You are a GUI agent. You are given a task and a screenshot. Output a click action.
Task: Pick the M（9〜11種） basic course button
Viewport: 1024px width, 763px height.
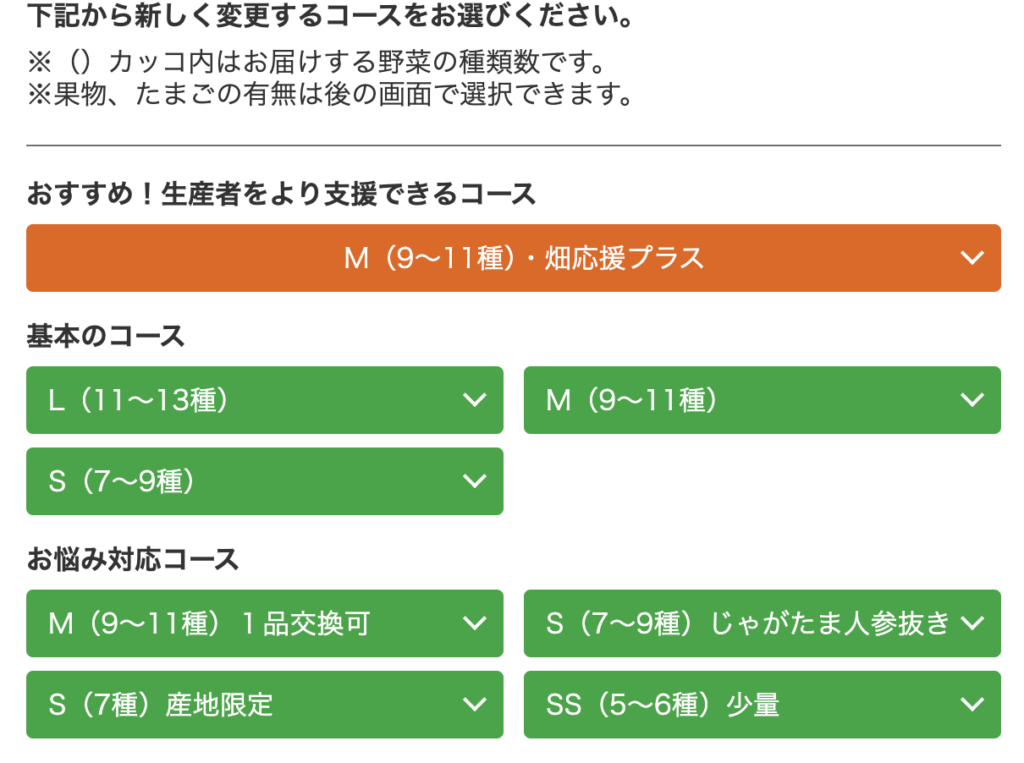pos(632,400)
